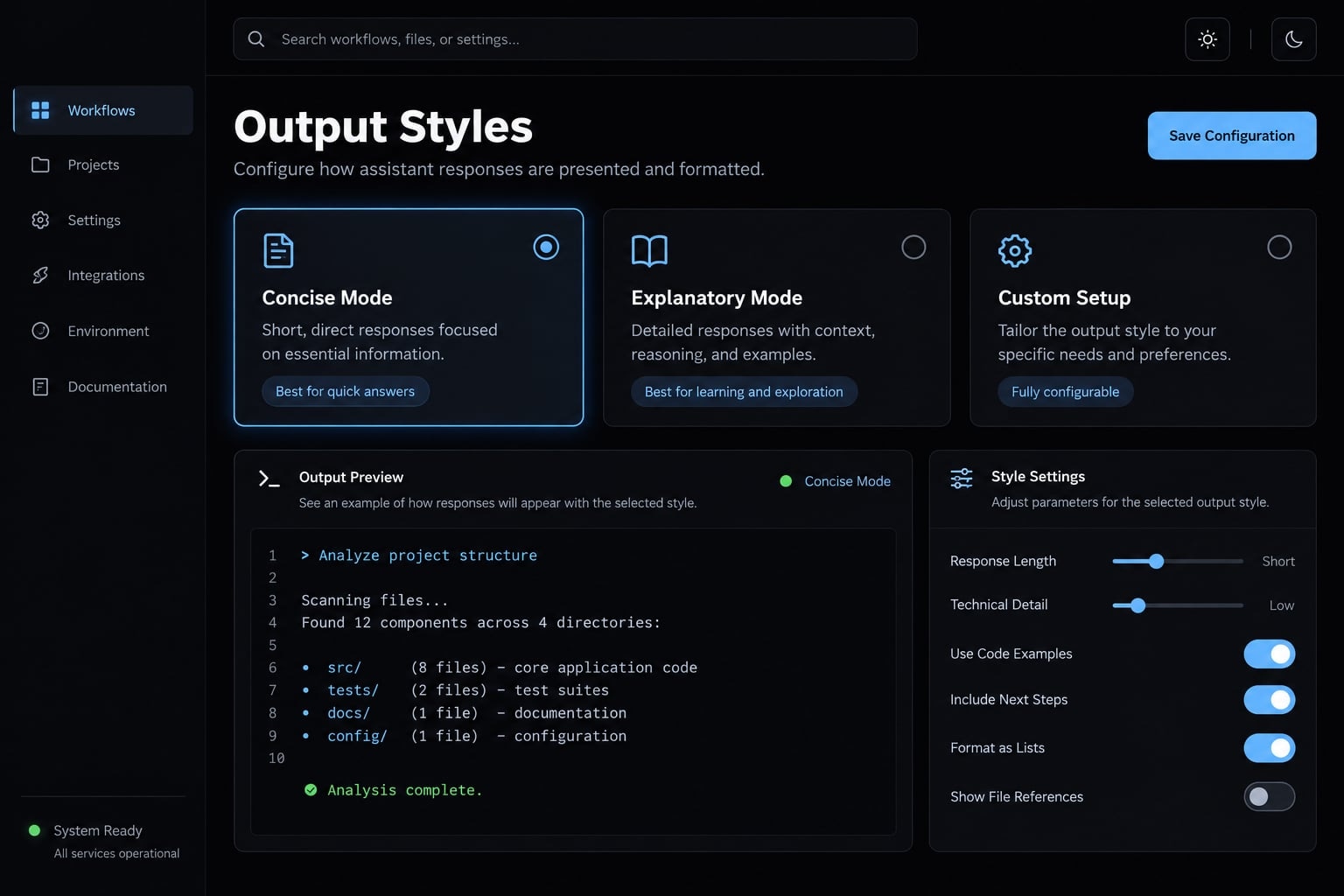The image size is (1344, 896).
Task: Click the Projects folder icon
Action: (x=40, y=164)
